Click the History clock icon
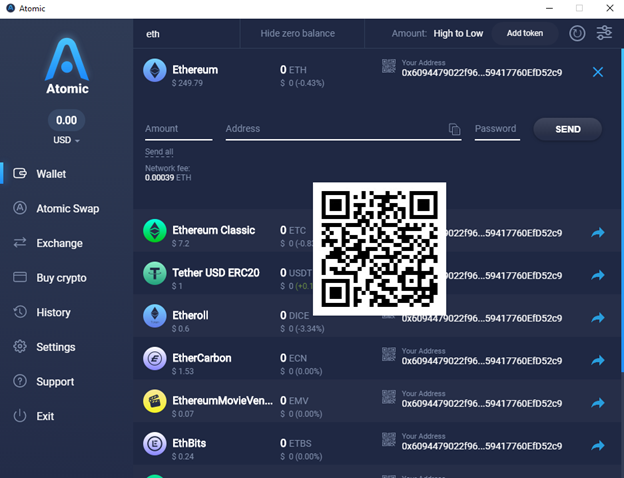 pyautogui.click(x=20, y=312)
